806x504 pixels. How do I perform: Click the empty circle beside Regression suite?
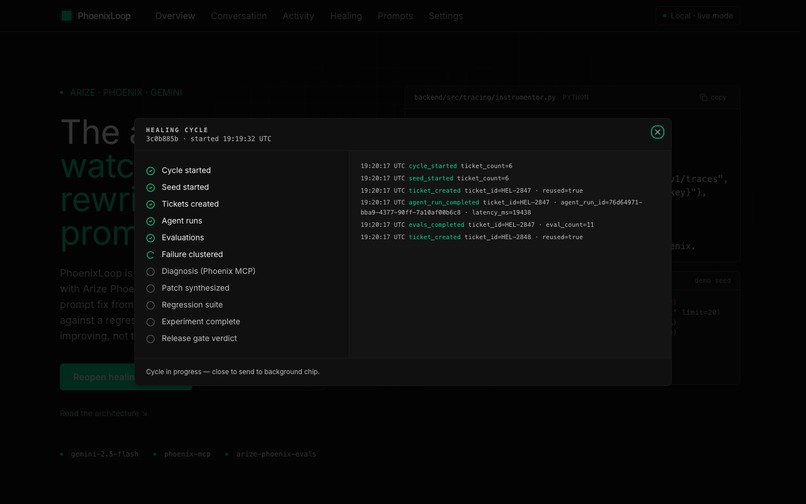point(151,305)
